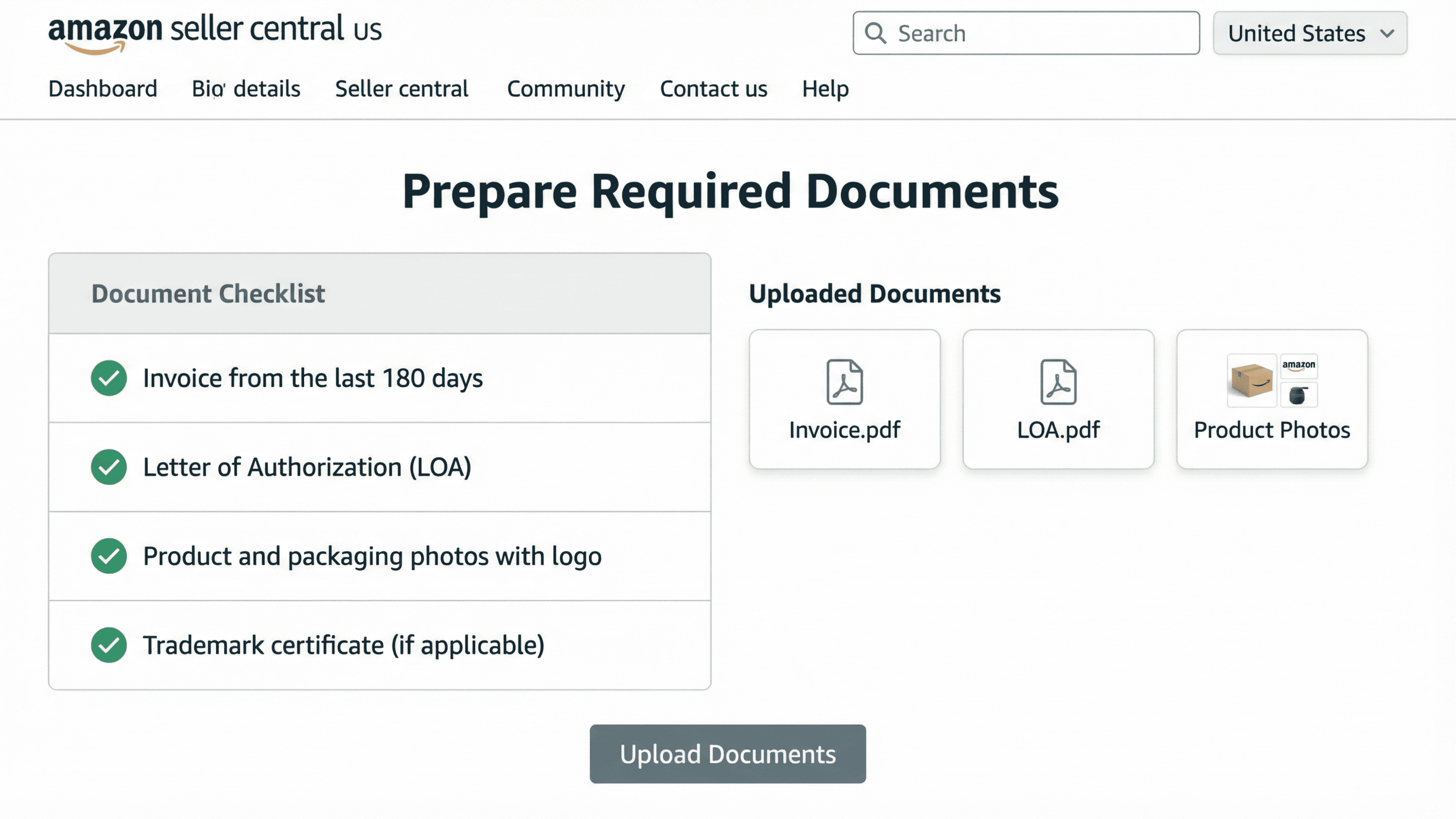
Task: Click the Invoice.pdf PDF file icon
Action: tap(844, 382)
